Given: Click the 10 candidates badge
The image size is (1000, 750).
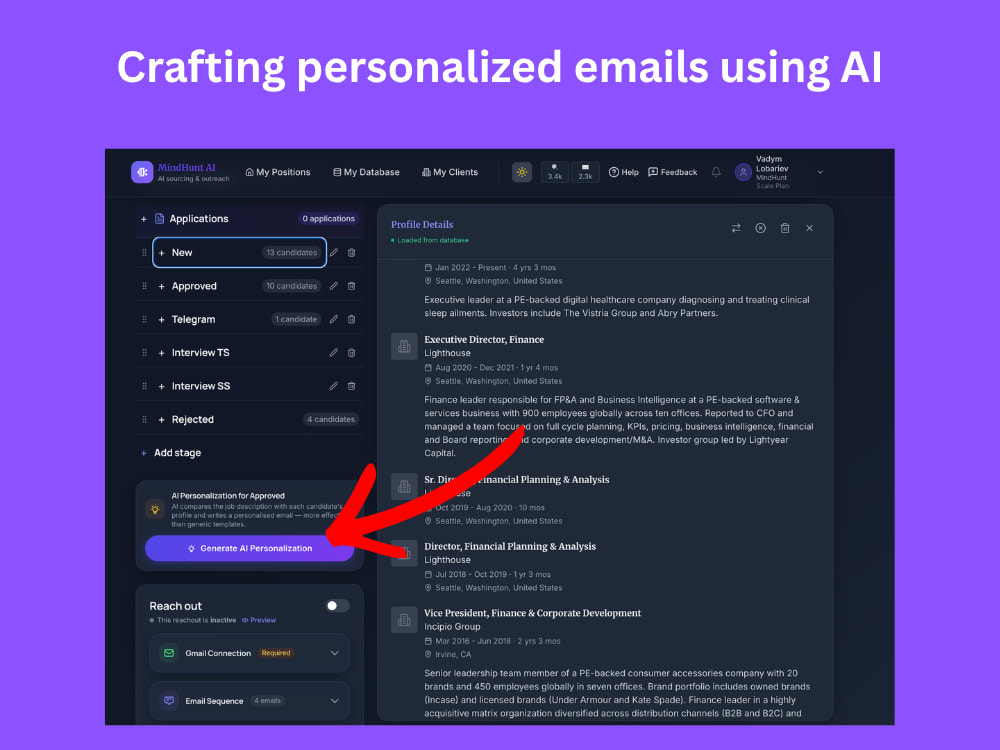Looking at the screenshot, I should click(x=291, y=286).
